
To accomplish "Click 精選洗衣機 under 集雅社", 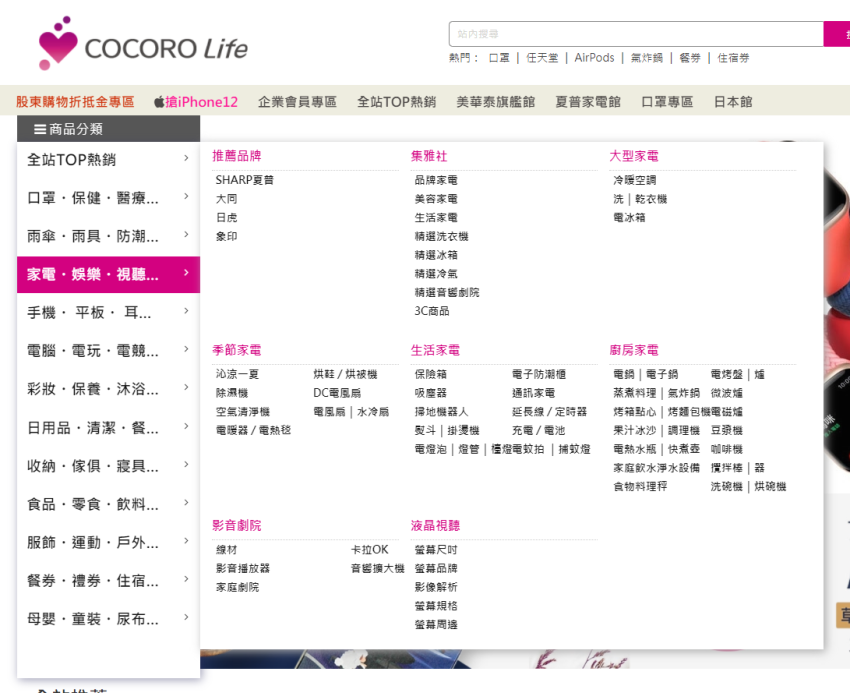I will [441, 236].
